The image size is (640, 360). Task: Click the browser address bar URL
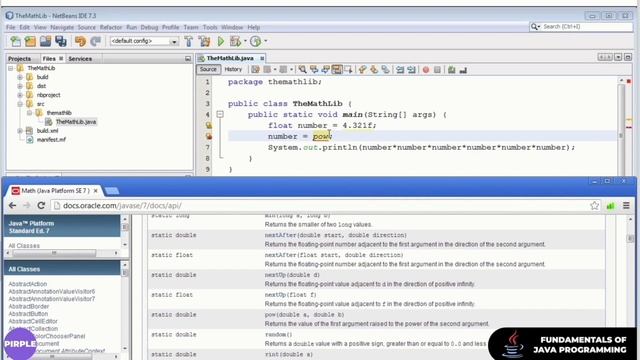click(x=122, y=206)
